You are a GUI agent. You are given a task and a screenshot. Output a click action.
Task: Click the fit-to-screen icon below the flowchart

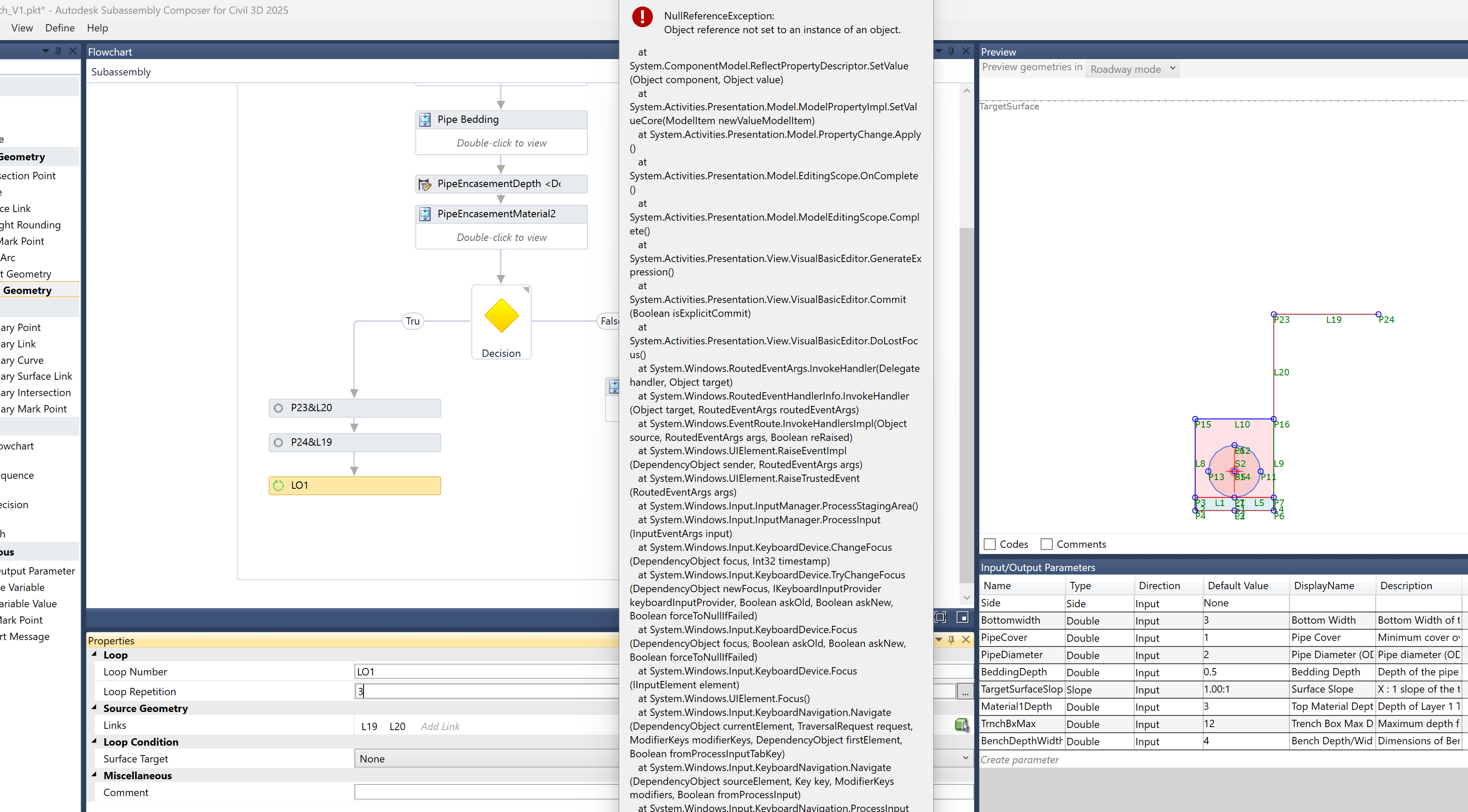click(940, 617)
